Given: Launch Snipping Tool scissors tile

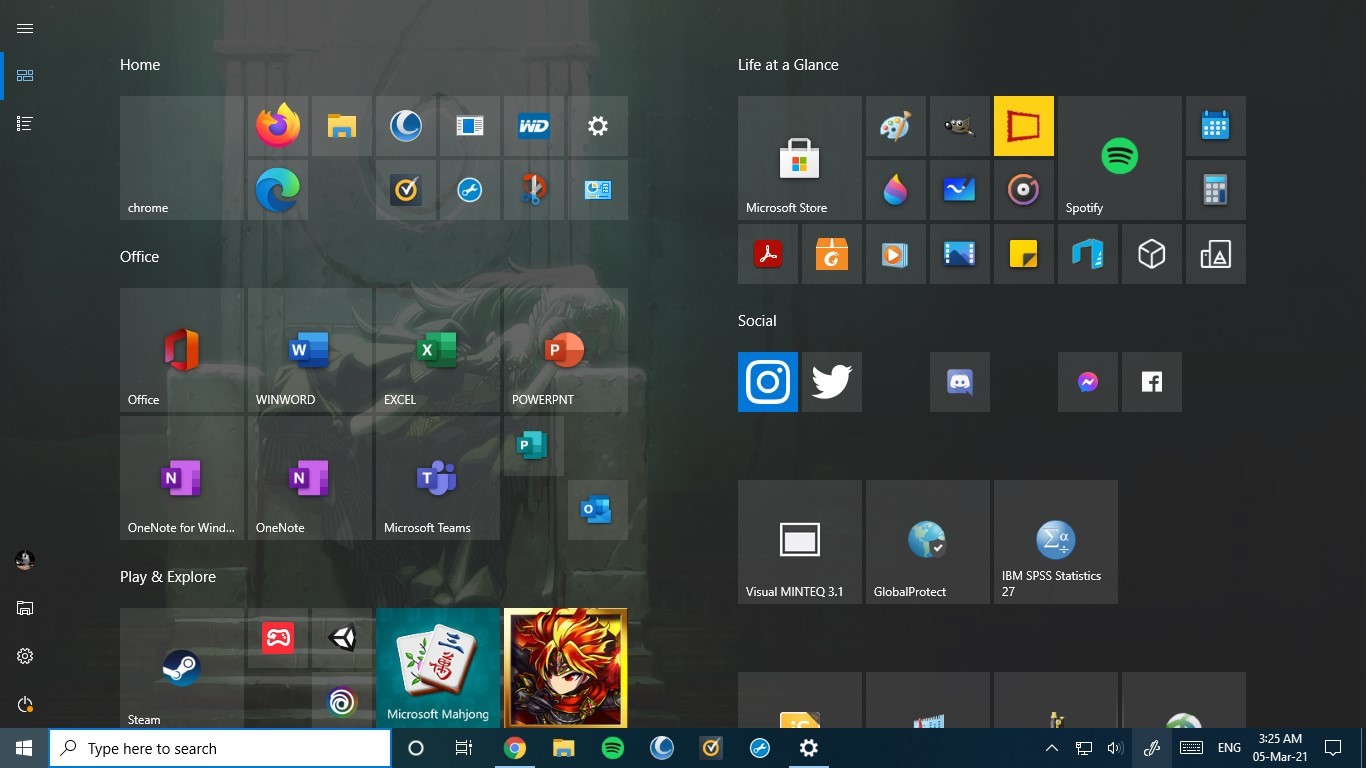Looking at the screenshot, I should coord(534,190).
